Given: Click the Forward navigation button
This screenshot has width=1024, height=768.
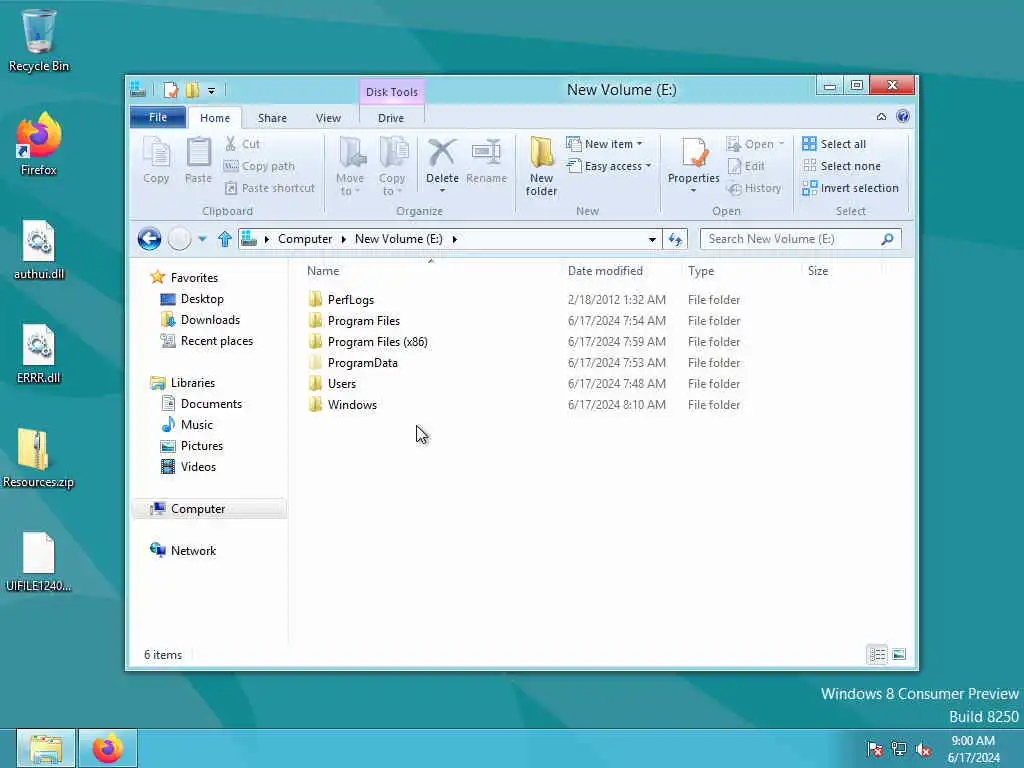Looking at the screenshot, I should (180, 239).
